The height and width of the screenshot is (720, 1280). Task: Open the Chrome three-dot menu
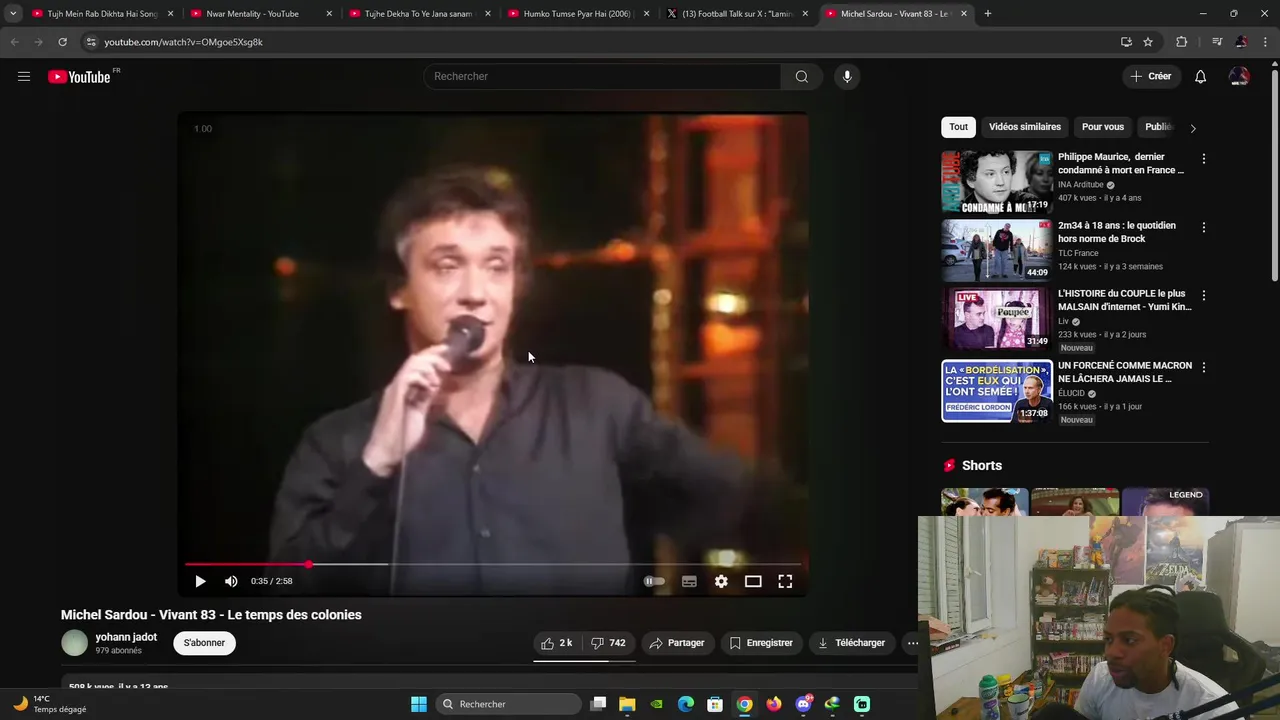click(x=1265, y=42)
